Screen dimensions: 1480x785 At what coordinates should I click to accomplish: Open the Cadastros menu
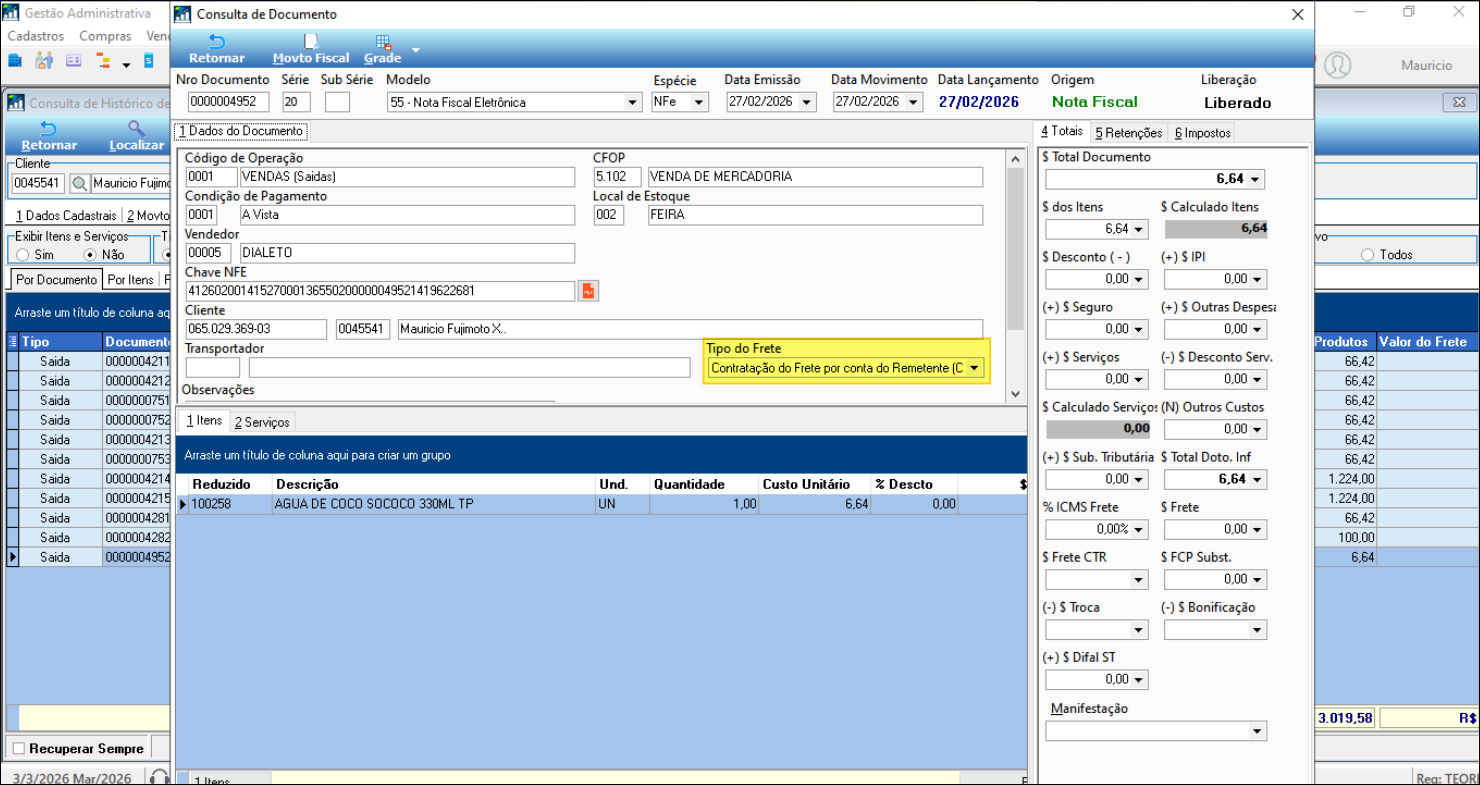[x=36, y=36]
